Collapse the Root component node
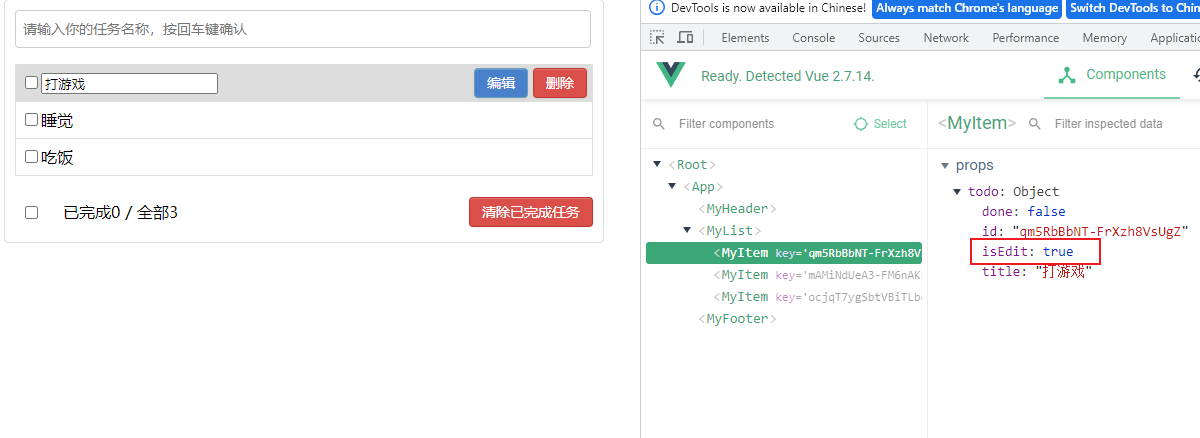The image size is (1200, 438). pyautogui.click(x=657, y=165)
